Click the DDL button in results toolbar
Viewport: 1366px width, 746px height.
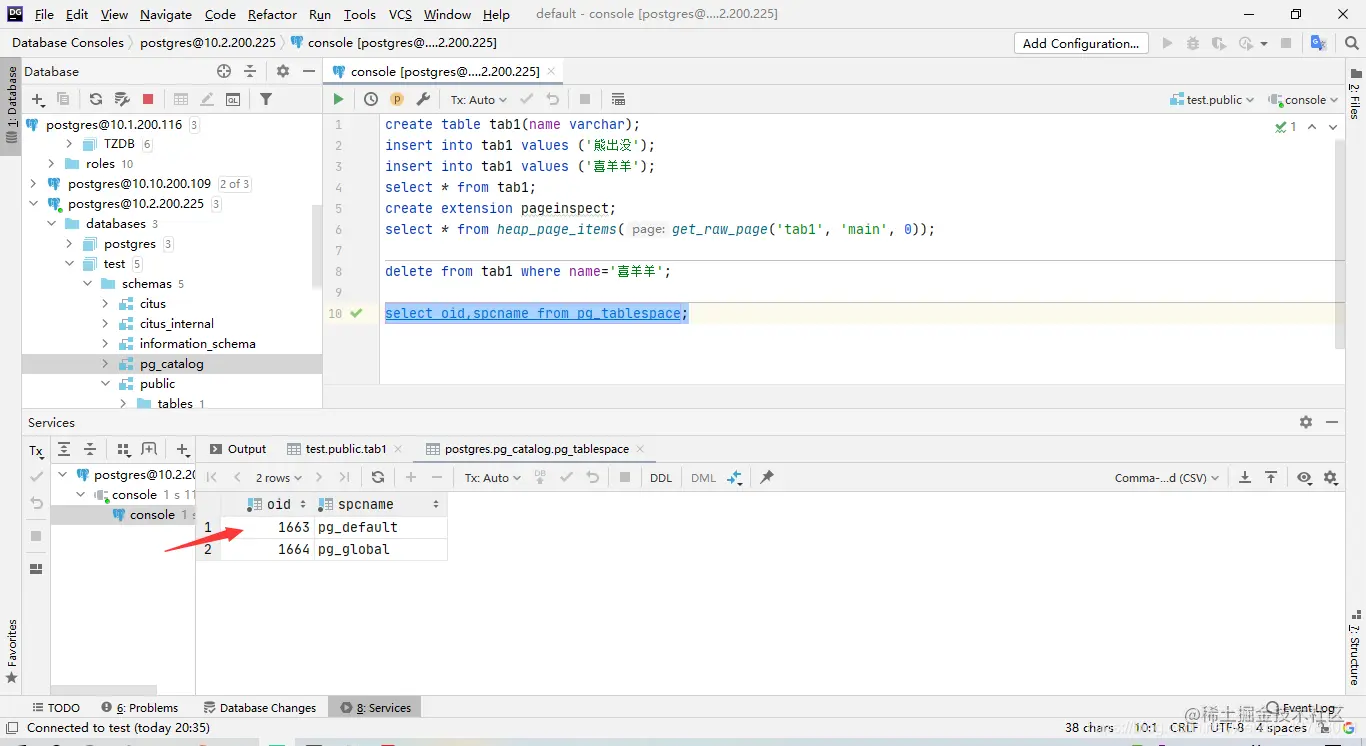click(661, 477)
